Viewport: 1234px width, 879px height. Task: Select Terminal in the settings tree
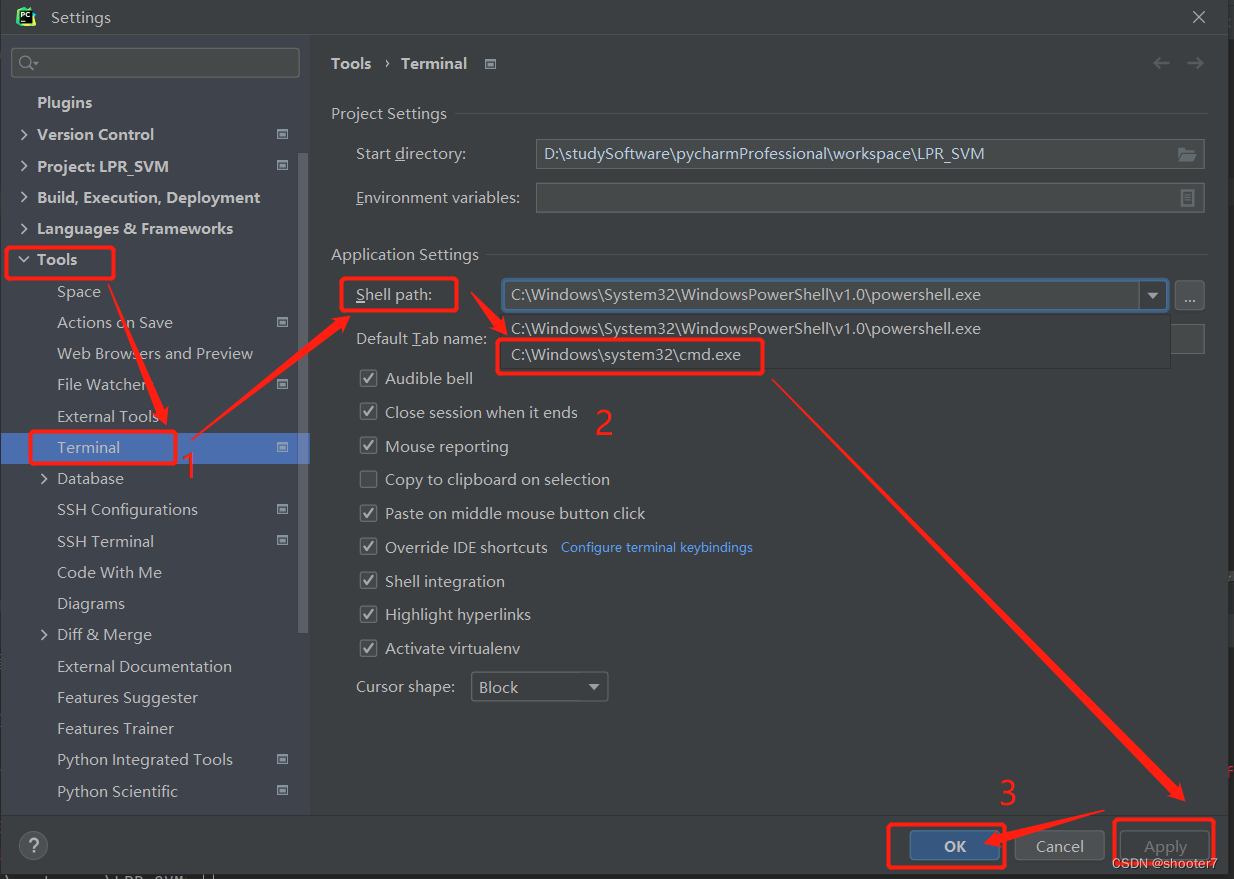[89, 447]
